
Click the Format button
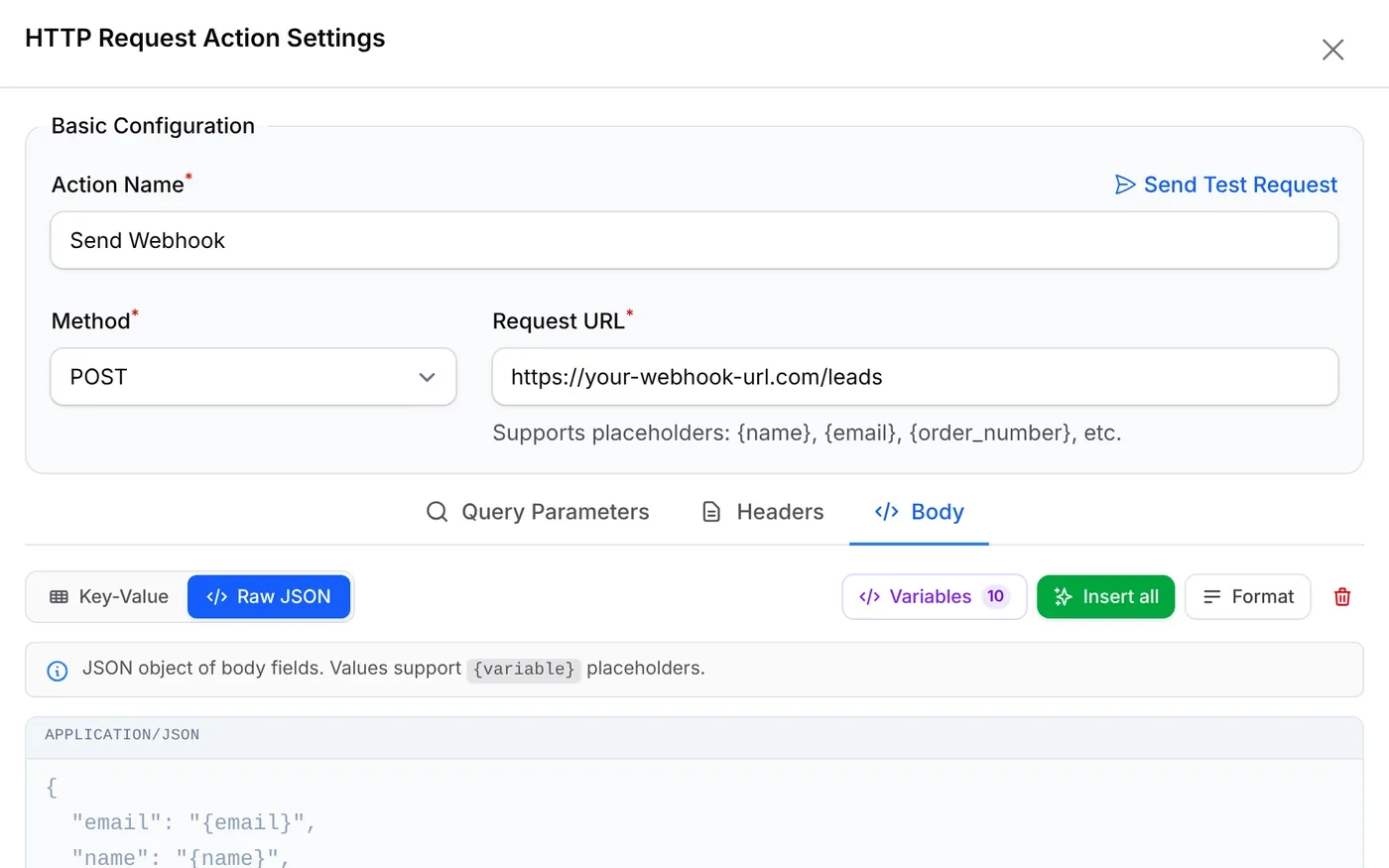(1248, 597)
